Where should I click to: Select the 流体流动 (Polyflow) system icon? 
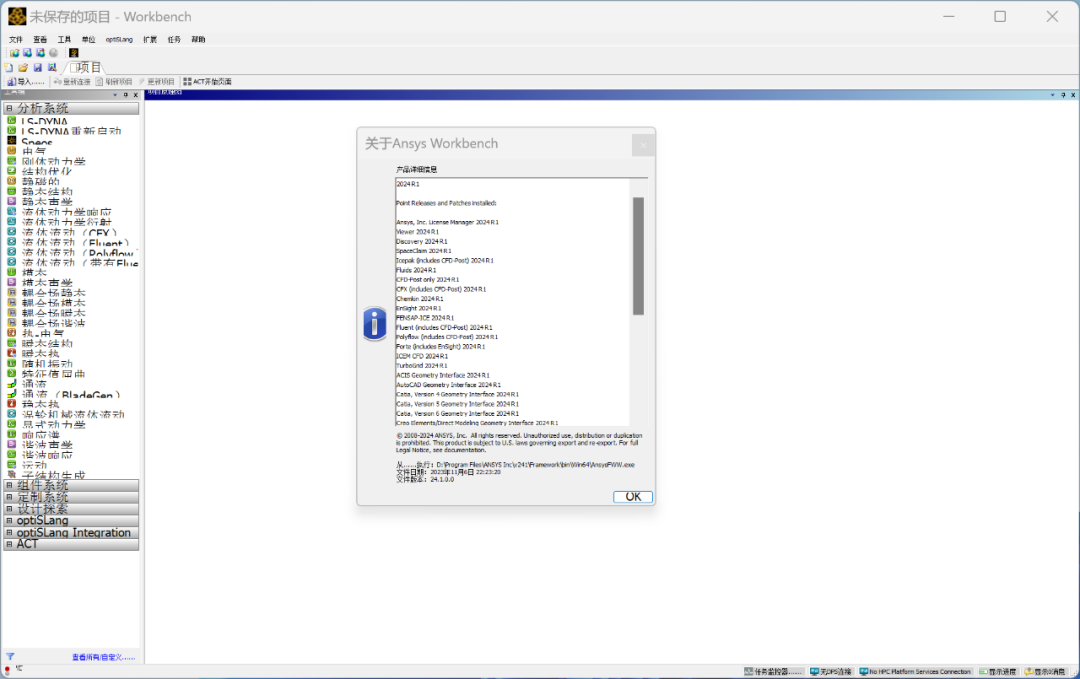tap(12, 252)
